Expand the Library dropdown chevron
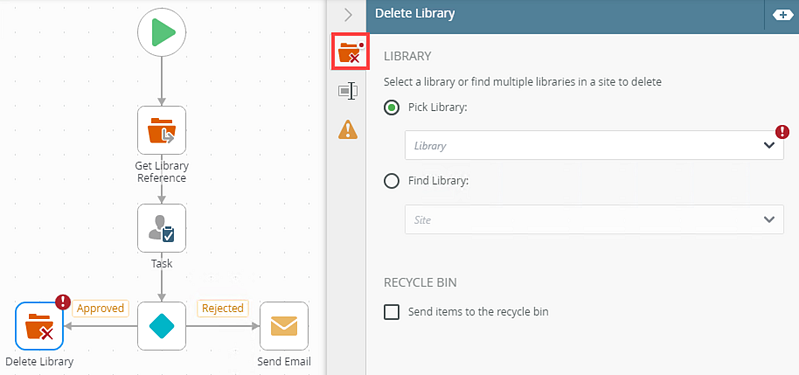This screenshot has height=375, width=799. [769, 146]
